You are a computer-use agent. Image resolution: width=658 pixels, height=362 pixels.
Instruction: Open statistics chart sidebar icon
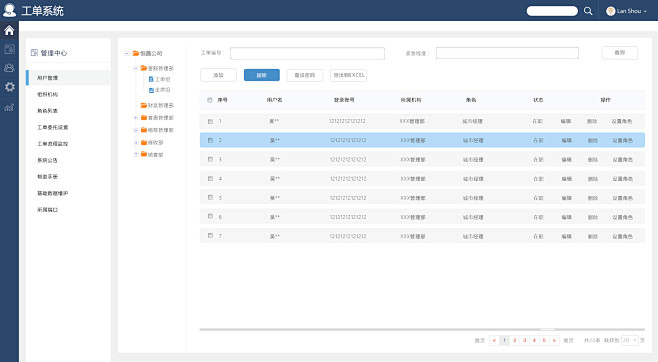(x=9, y=107)
